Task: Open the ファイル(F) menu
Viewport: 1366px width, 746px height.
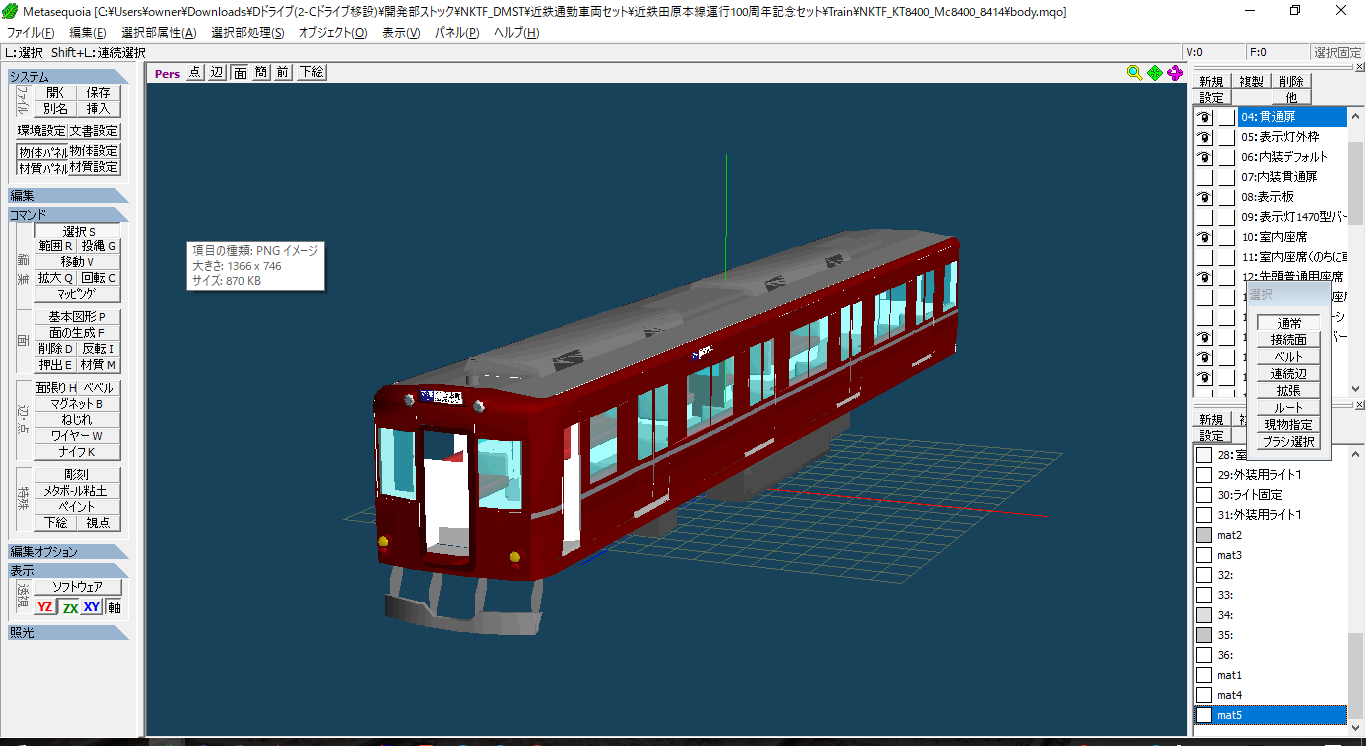Action: point(31,33)
